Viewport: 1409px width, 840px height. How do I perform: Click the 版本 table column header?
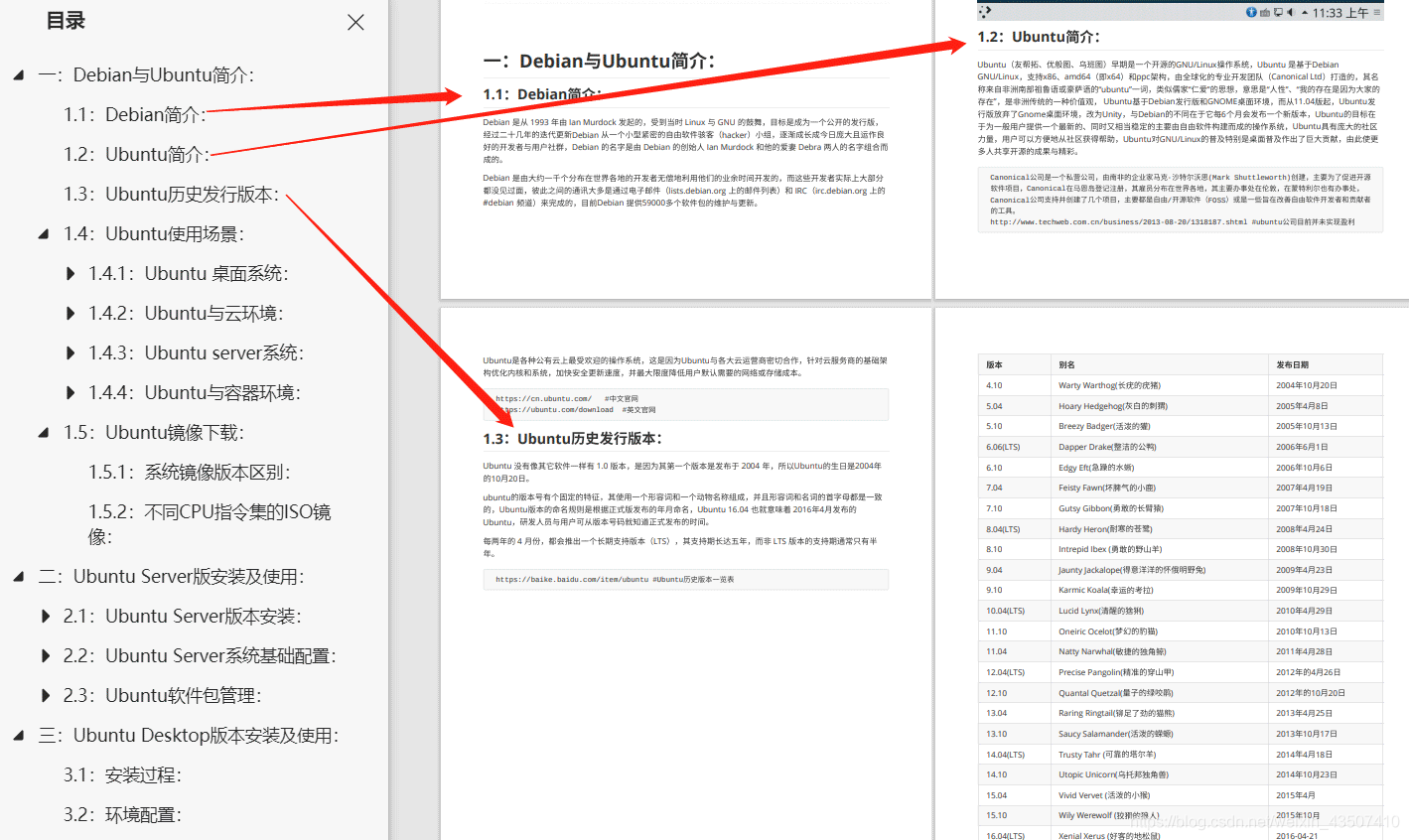click(994, 365)
